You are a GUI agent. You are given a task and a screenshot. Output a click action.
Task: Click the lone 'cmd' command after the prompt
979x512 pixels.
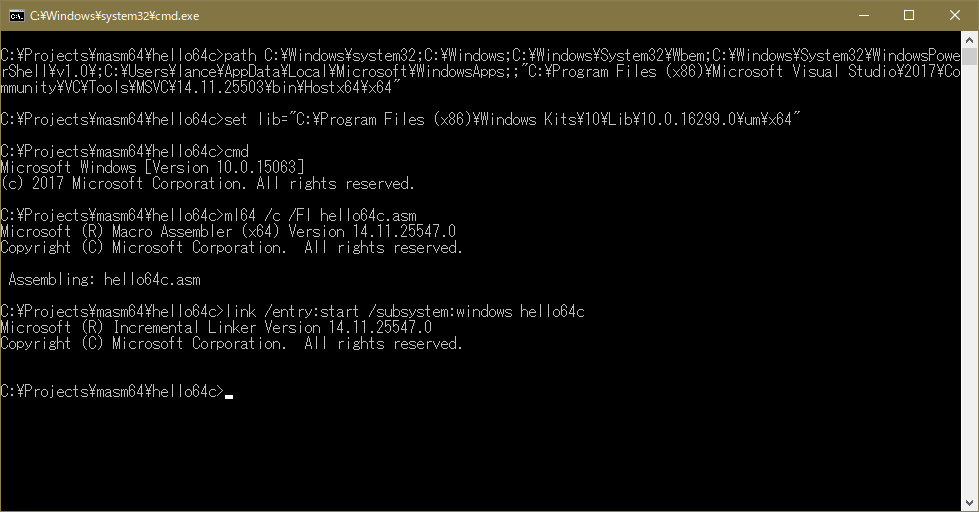point(237,151)
